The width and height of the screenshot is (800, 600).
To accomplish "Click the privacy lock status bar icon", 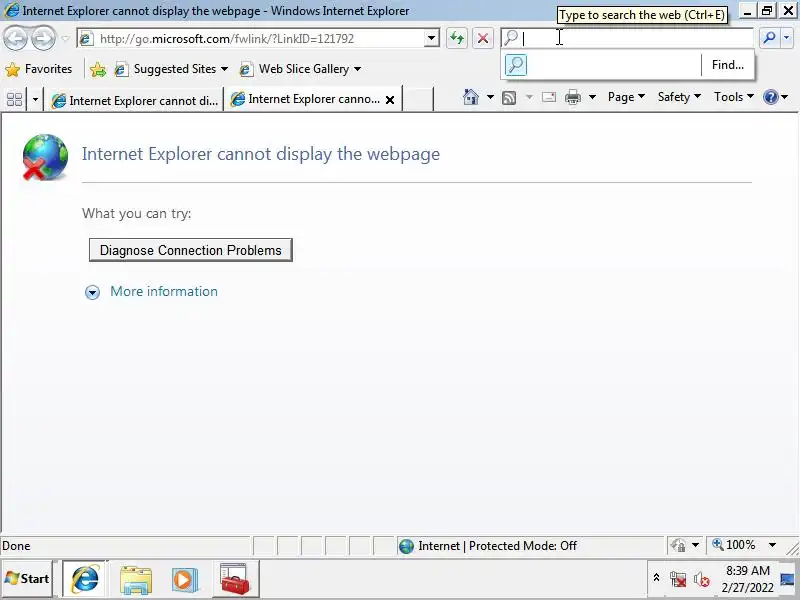I will [679, 545].
